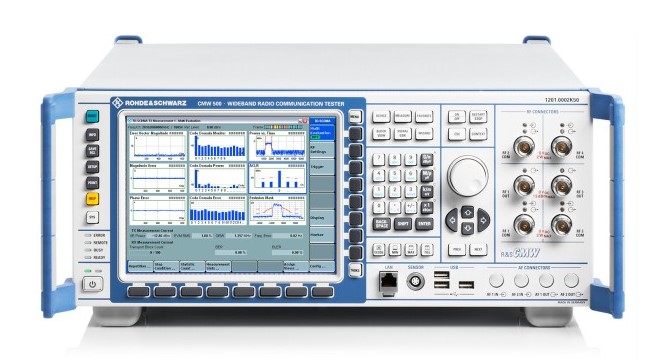This screenshot has width=649, height=360.
Task: Hit the PRINT hardkey
Action: click(92, 183)
